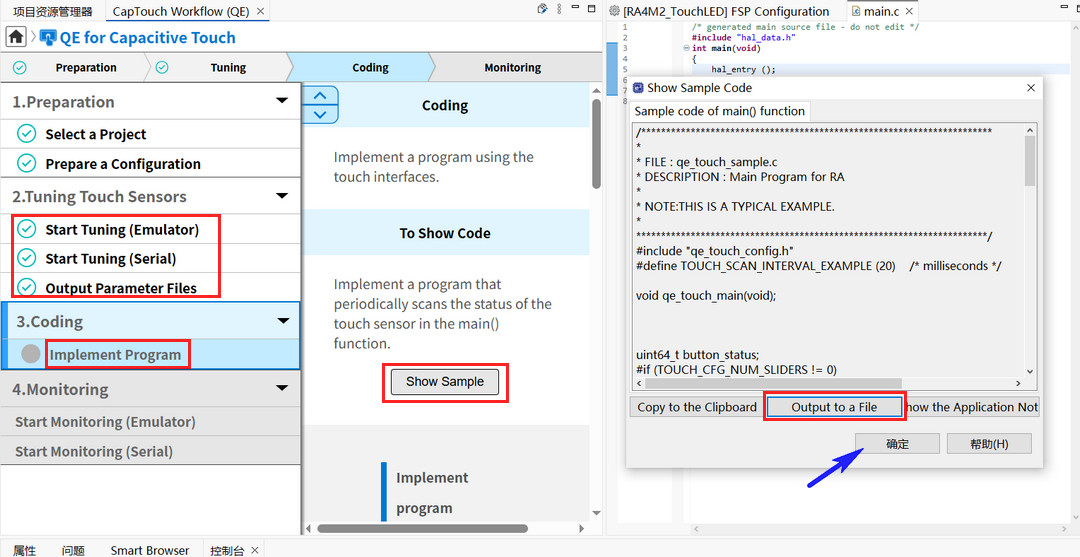The width and height of the screenshot is (1080, 557).
Task: Switch to the 控制台 tab
Action: pyautogui.click(x=227, y=550)
